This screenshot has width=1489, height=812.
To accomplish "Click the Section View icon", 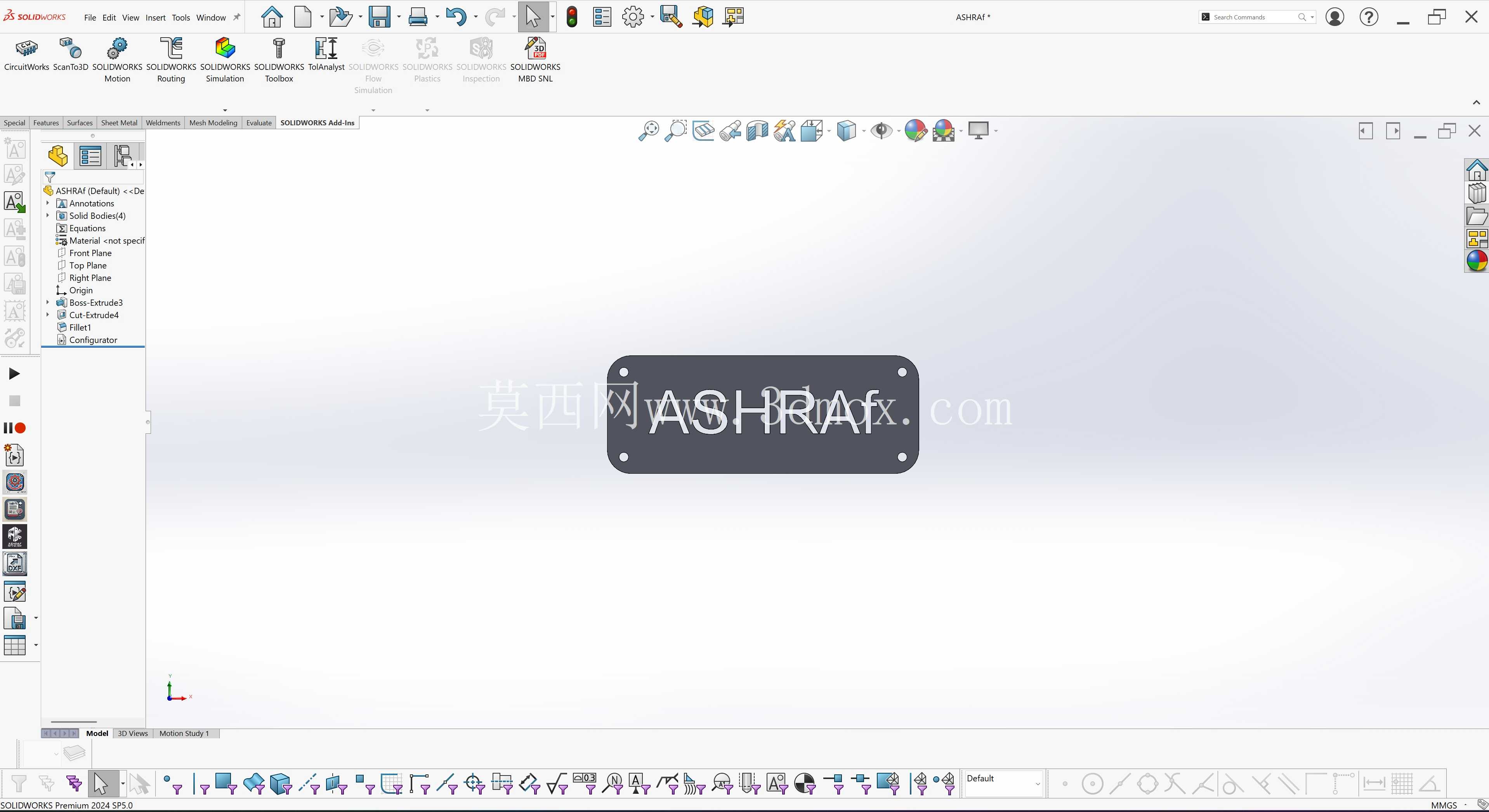I will (757, 130).
